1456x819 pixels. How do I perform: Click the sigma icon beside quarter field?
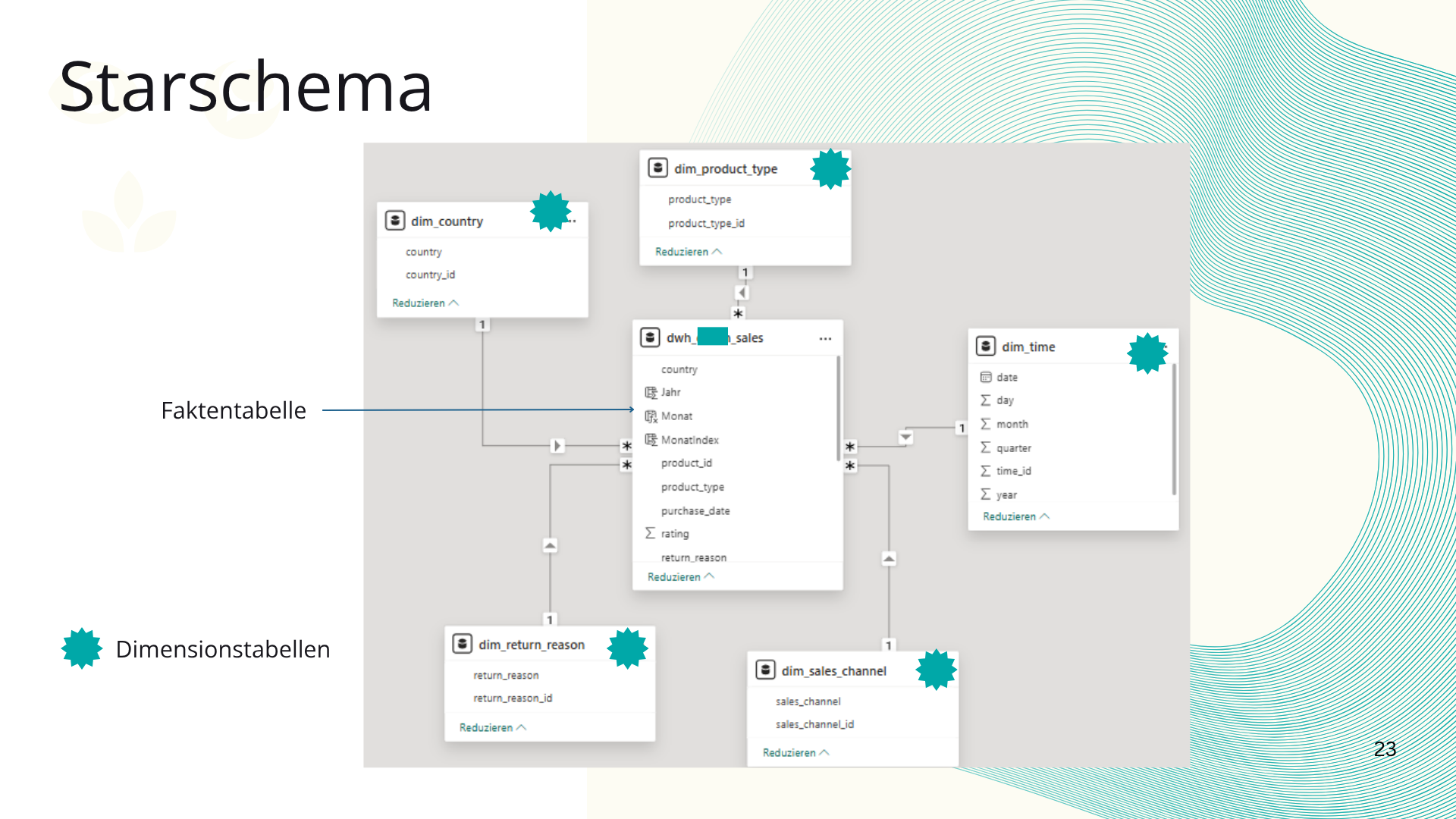click(985, 447)
